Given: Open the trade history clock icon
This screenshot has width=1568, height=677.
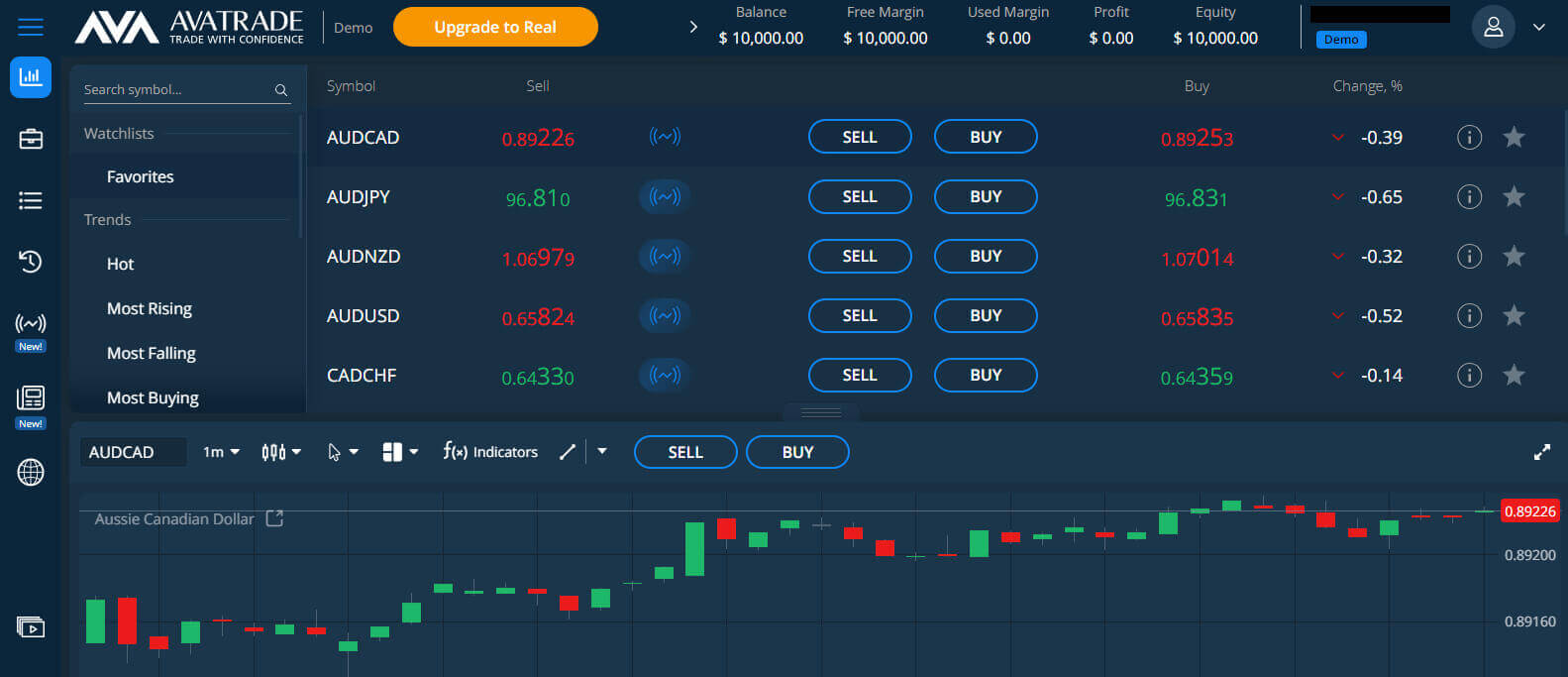Looking at the screenshot, I should [31, 262].
